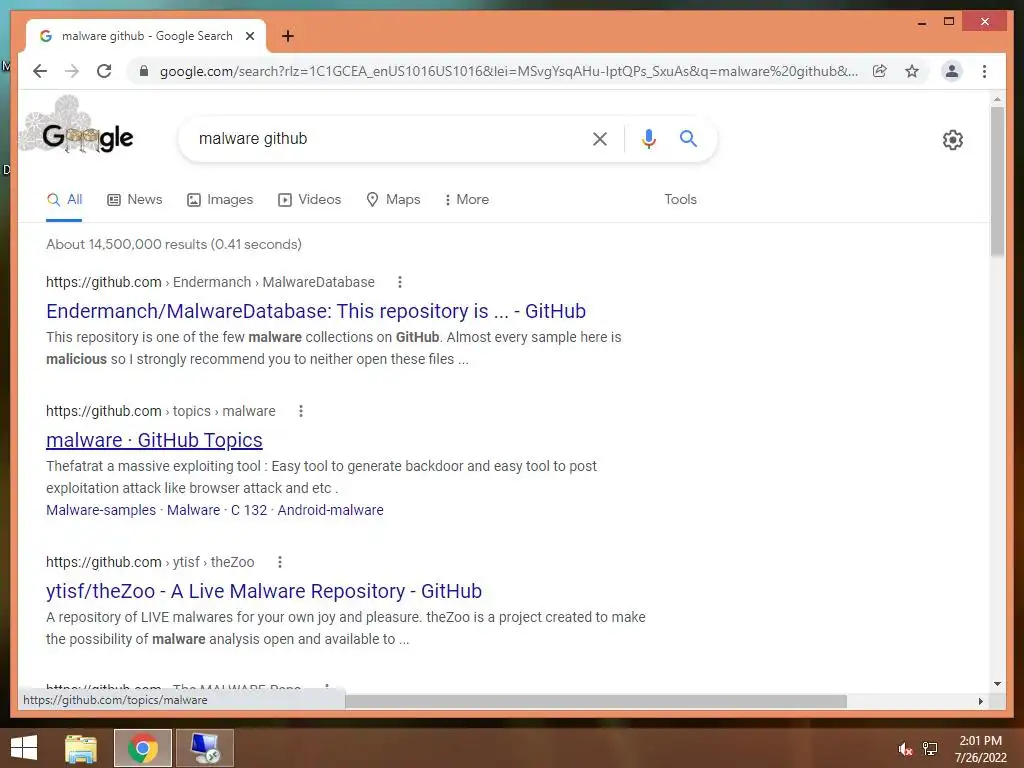Open options for theZoo result
This screenshot has width=1024, height=768.
click(280, 562)
